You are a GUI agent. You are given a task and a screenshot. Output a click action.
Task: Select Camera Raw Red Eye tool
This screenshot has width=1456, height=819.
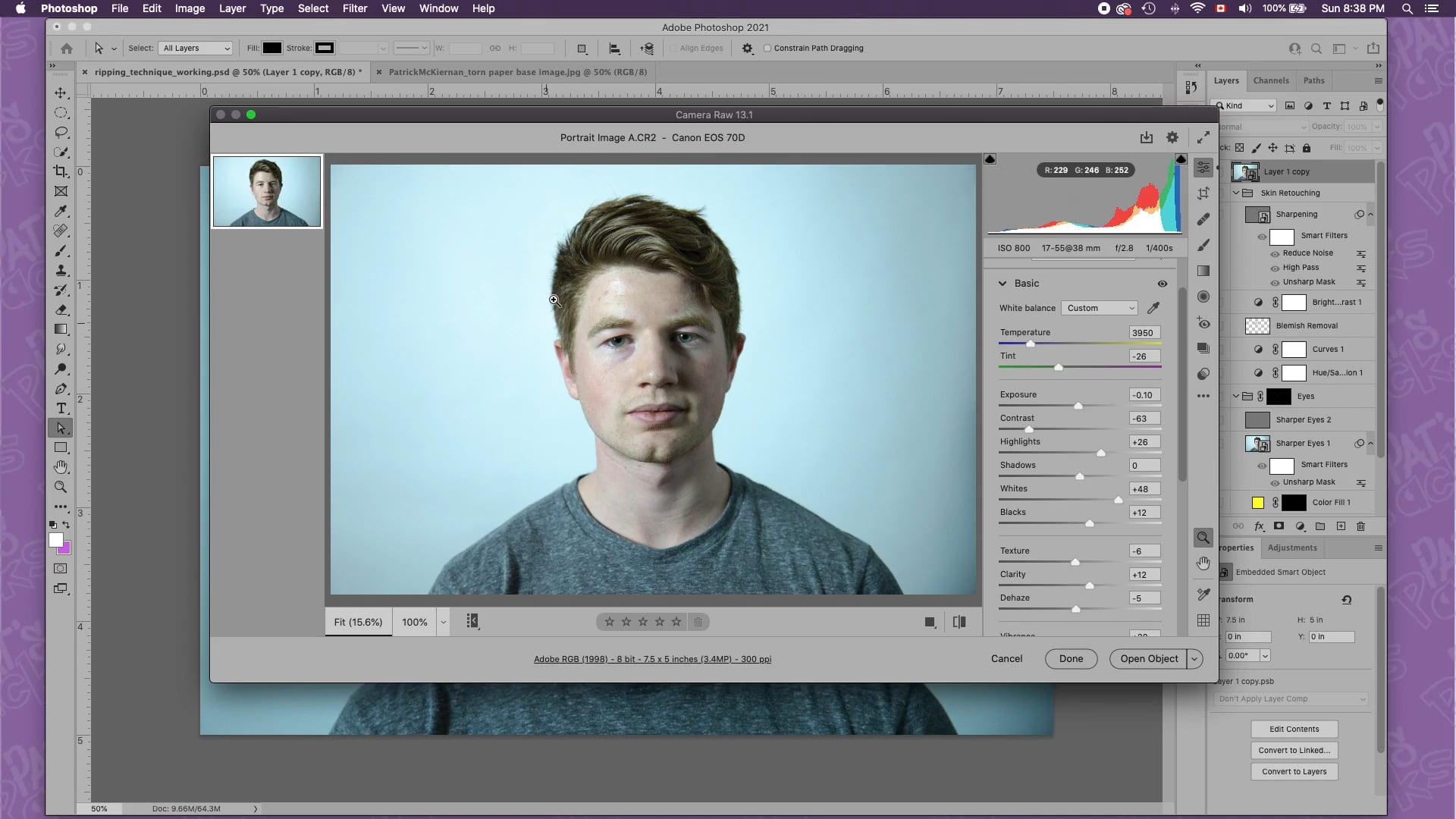point(1203,322)
